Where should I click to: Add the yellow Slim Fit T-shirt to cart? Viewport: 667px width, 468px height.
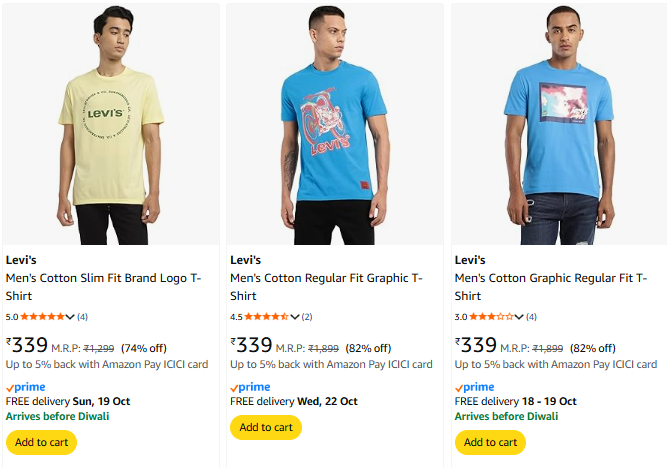point(41,442)
